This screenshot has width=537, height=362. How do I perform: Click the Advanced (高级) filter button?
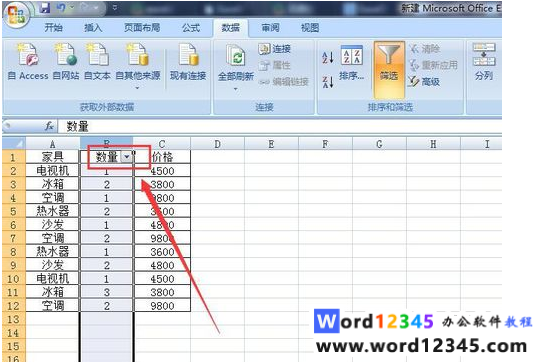(x=424, y=82)
